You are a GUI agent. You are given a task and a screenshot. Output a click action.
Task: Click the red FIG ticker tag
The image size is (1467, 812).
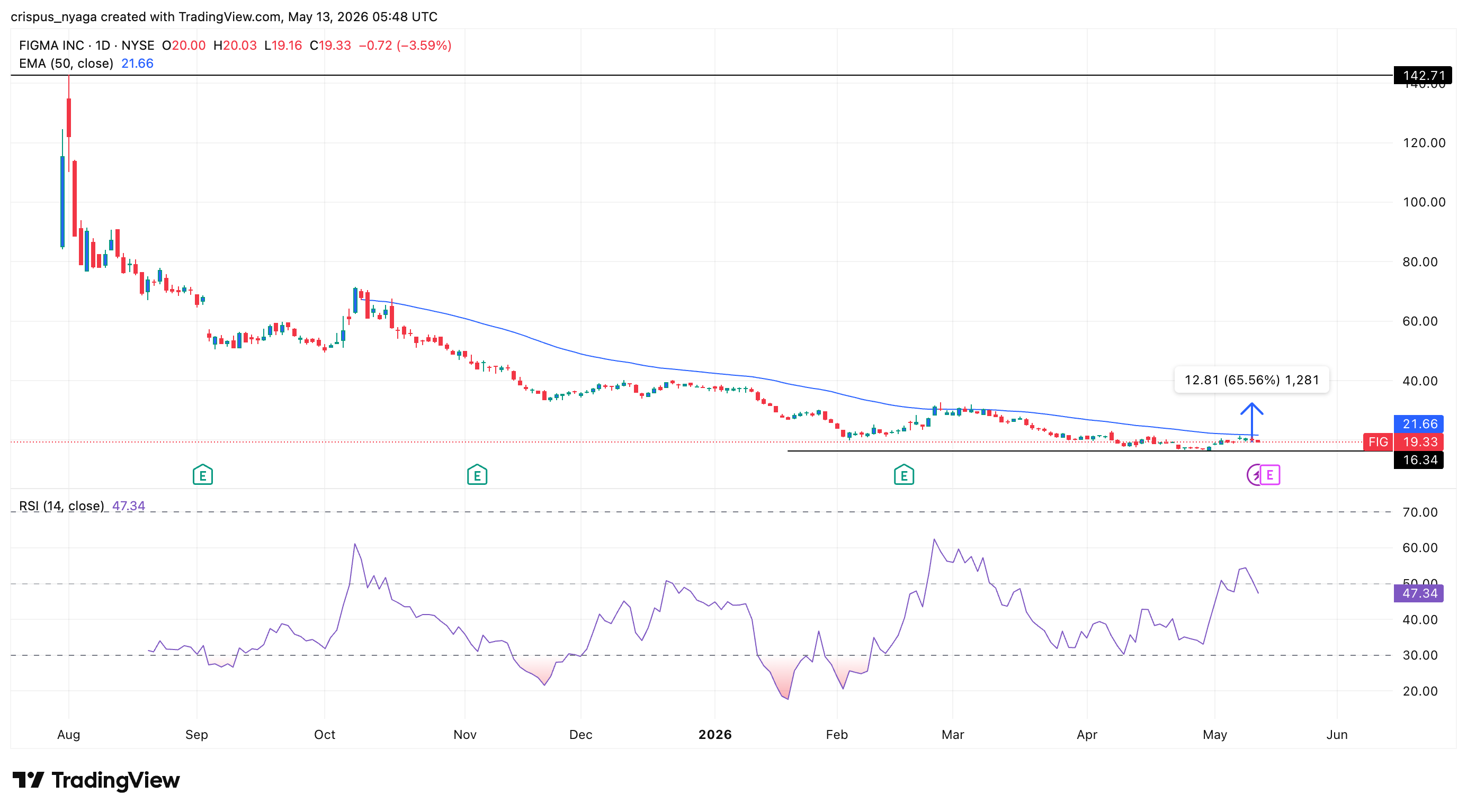(x=1378, y=441)
